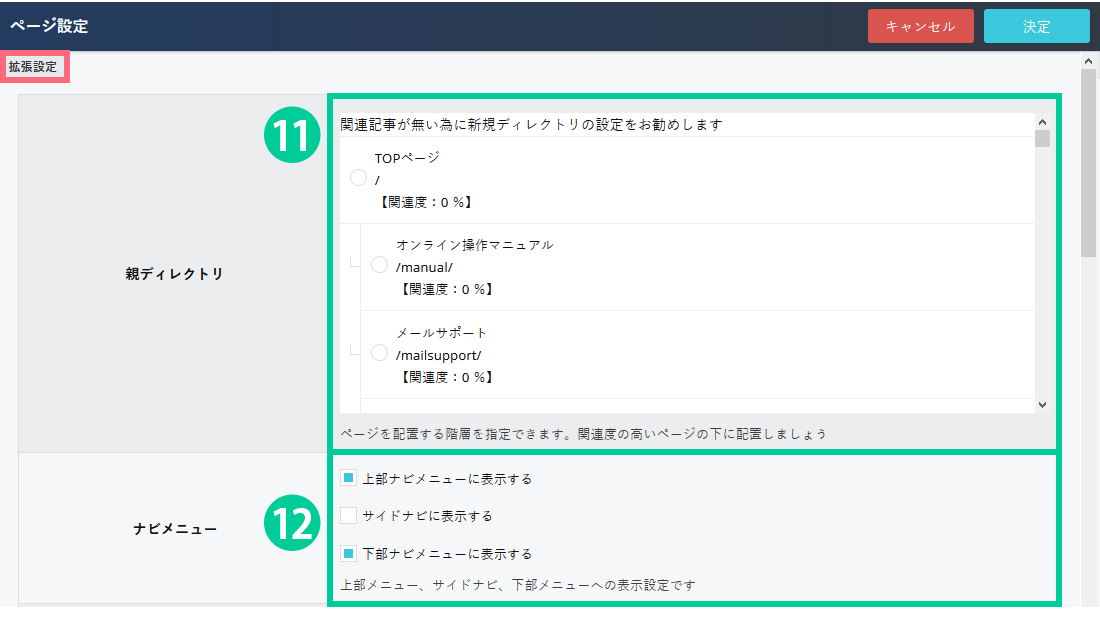This screenshot has height=622, width=1100.
Task: Click the main page scrollbar up arrow
Action: [x=1089, y=61]
